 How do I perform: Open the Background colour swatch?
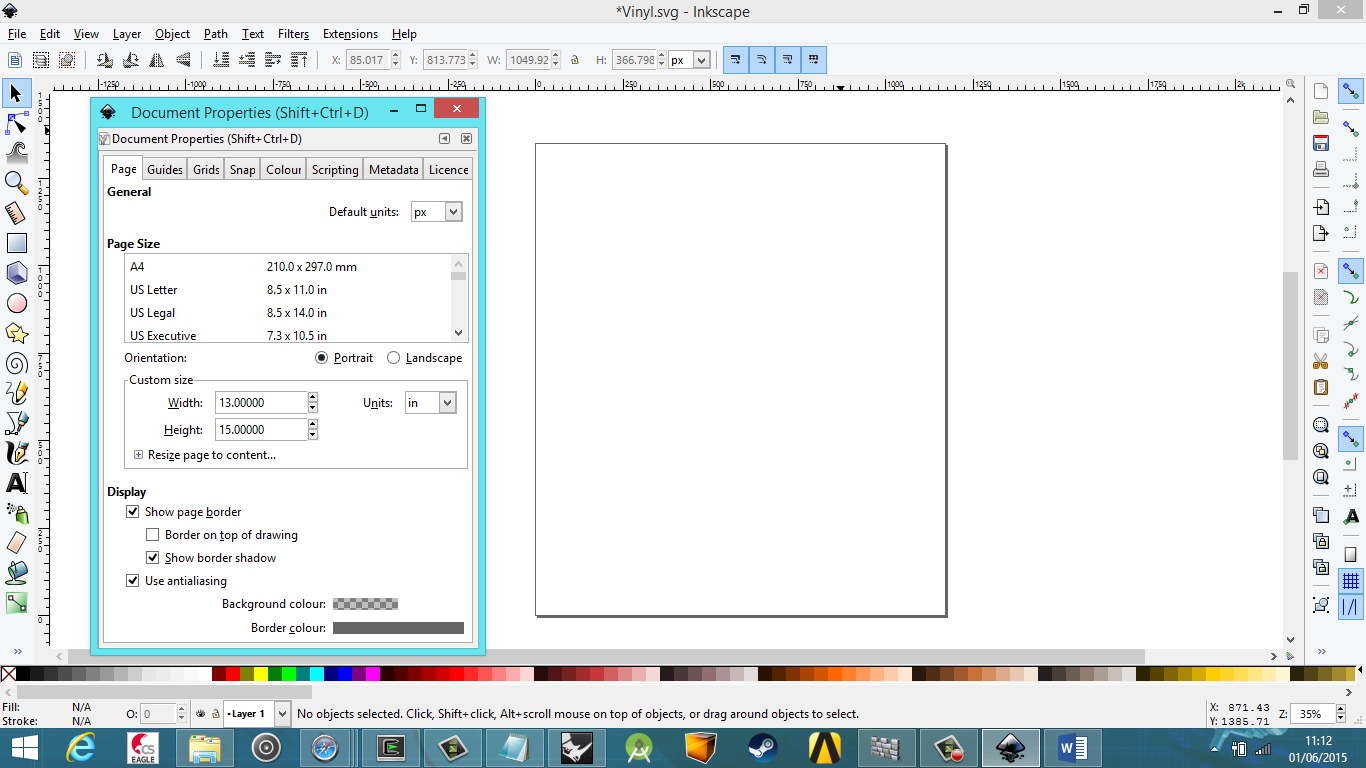[365, 604]
